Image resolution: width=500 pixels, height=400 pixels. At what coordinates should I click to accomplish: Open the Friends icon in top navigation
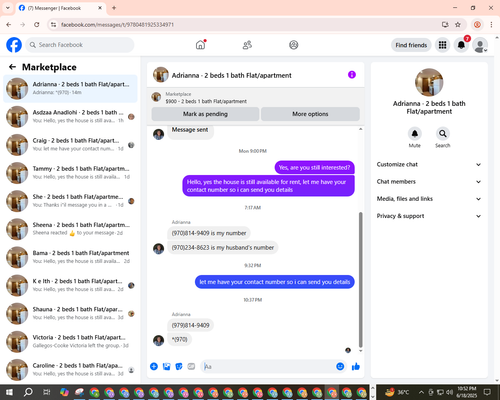pyautogui.click(x=247, y=45)
